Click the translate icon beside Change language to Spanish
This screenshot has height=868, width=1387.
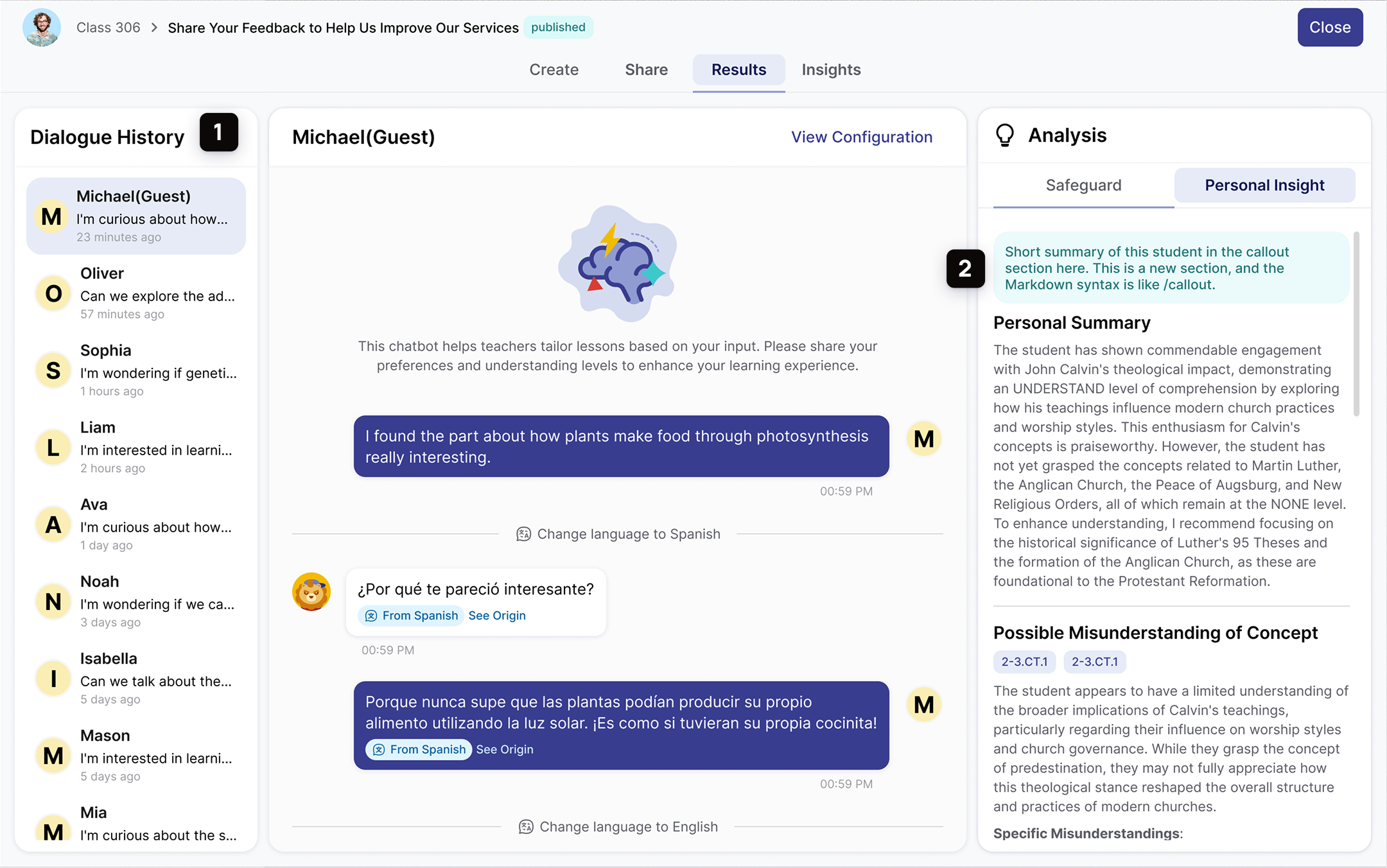523,534
